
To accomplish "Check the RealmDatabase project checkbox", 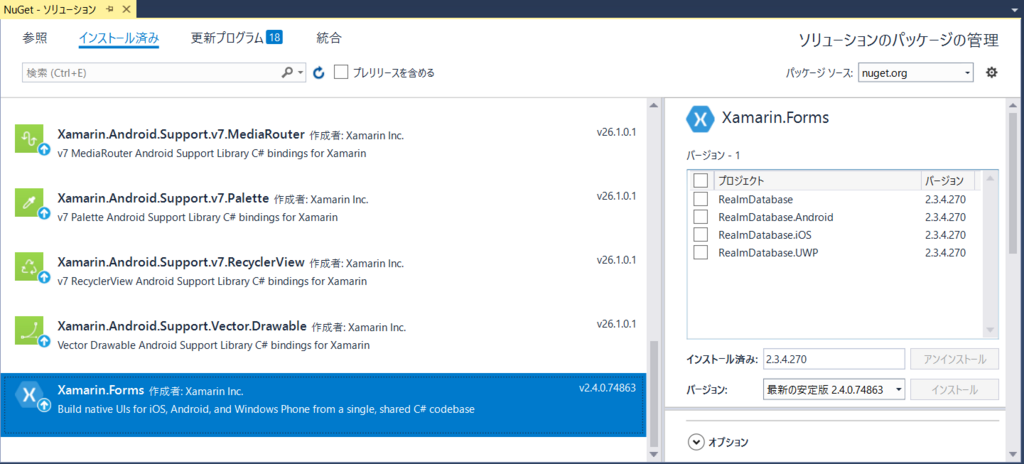I will [701, 199].
